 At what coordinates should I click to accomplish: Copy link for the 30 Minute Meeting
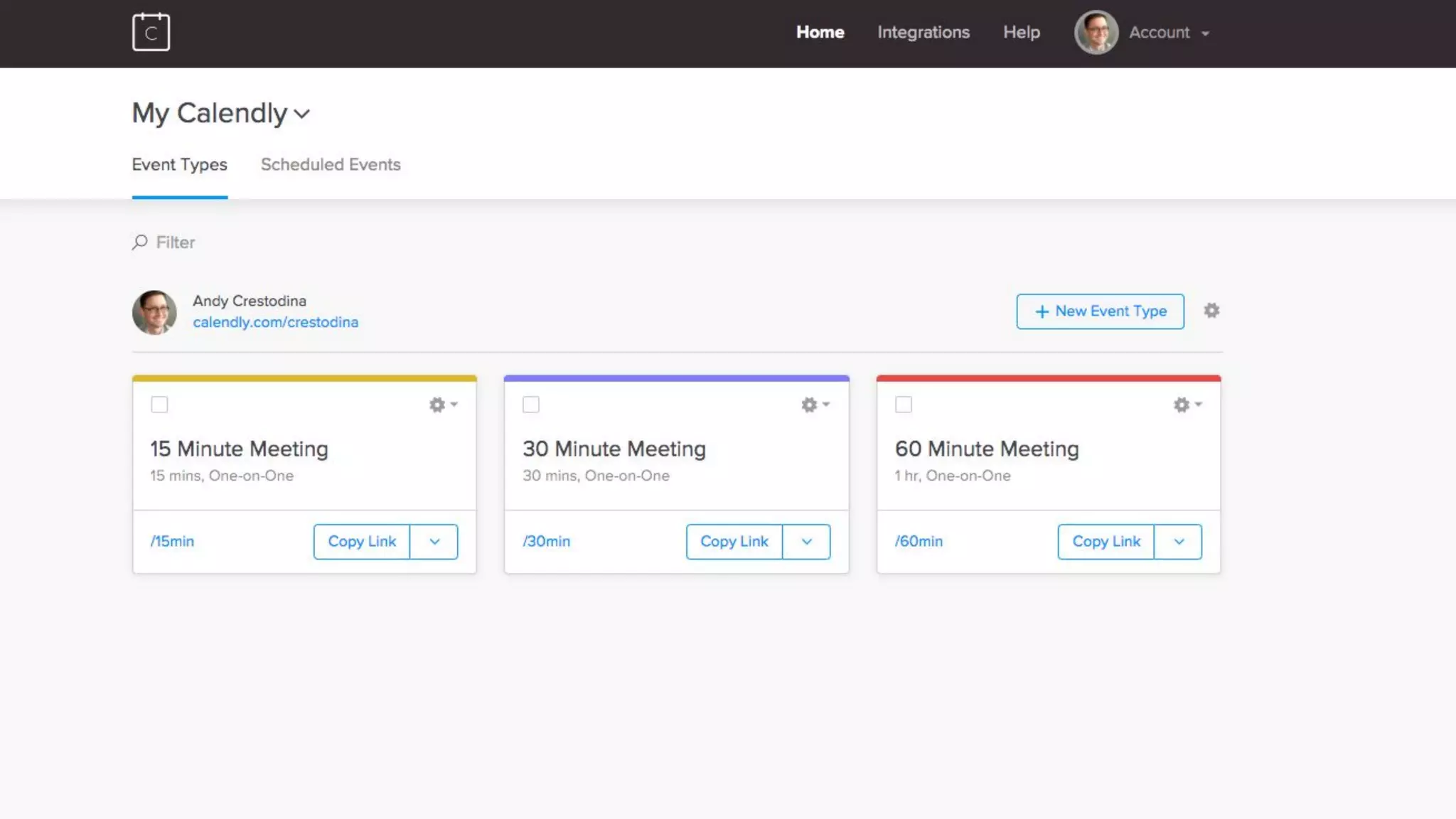(x=734, y=542)
